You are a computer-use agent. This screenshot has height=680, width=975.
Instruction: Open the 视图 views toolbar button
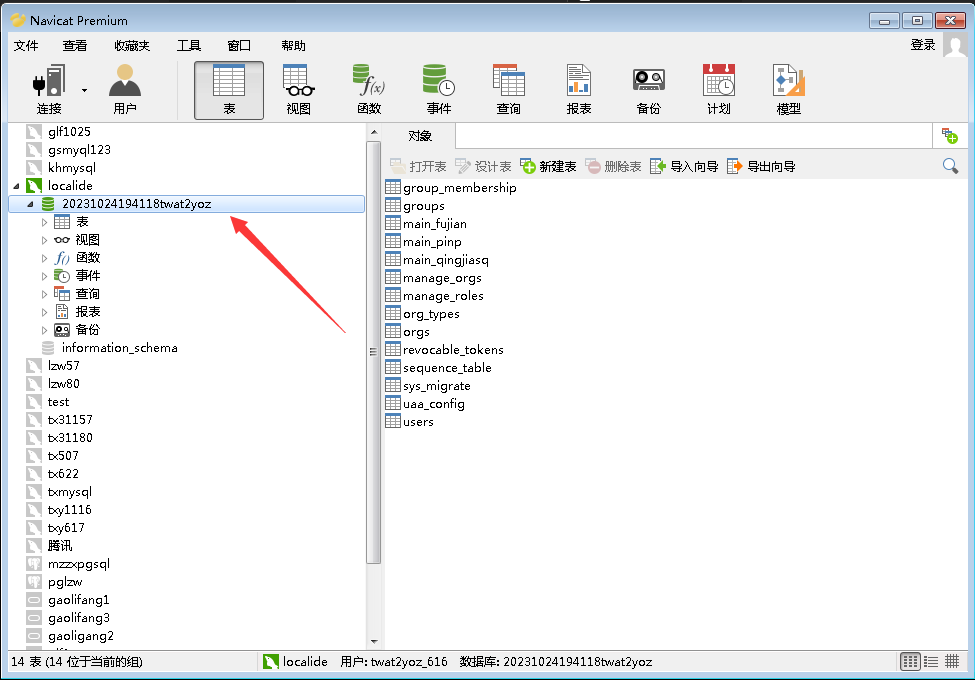point(298,90)
